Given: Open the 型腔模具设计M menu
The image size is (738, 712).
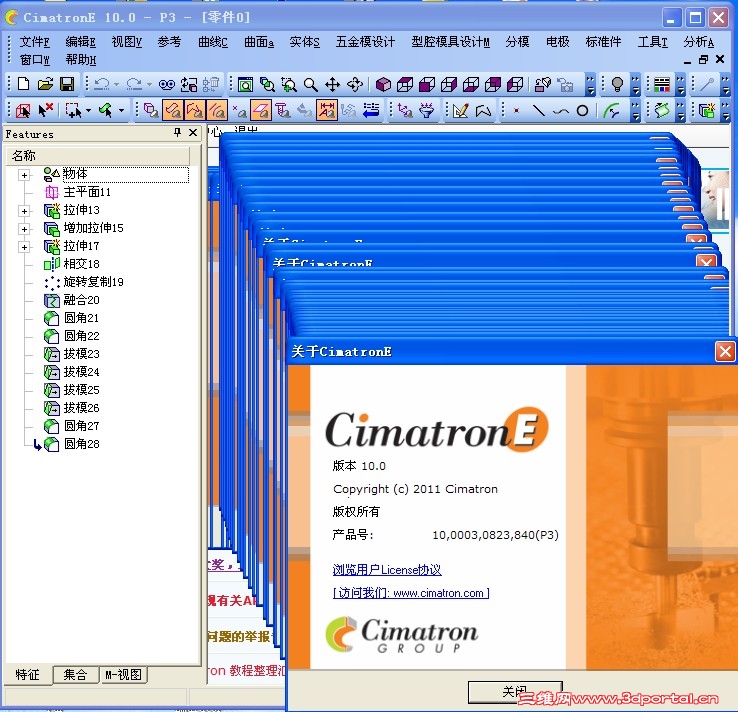Looking at the screenshot, I should click(450, 42).
